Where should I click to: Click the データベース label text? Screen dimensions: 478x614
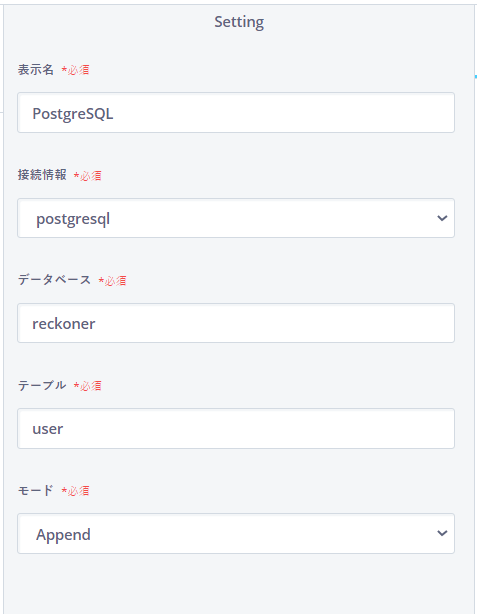[54, 280]
